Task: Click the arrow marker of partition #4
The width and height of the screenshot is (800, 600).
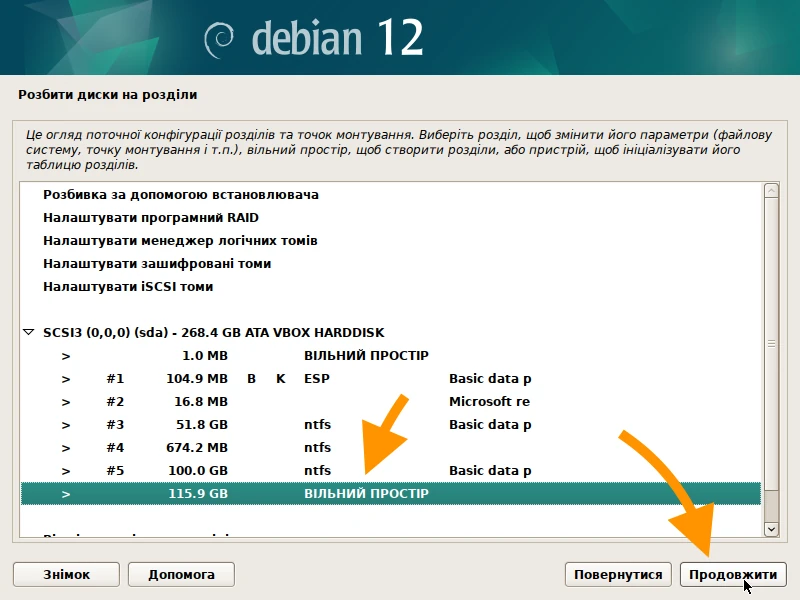Action: (x=66, y=448)
